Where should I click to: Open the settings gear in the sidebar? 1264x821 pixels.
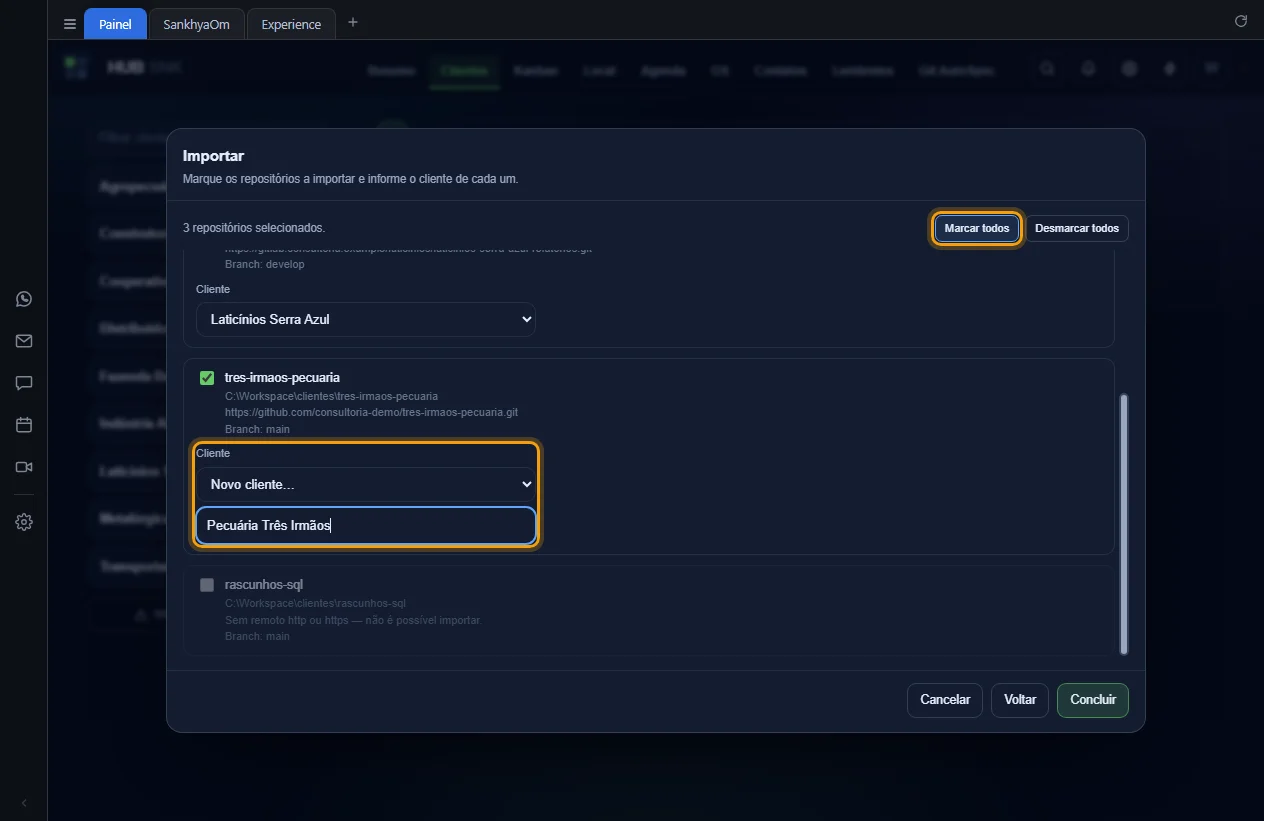pyautogui.click(x=24, y=522)
